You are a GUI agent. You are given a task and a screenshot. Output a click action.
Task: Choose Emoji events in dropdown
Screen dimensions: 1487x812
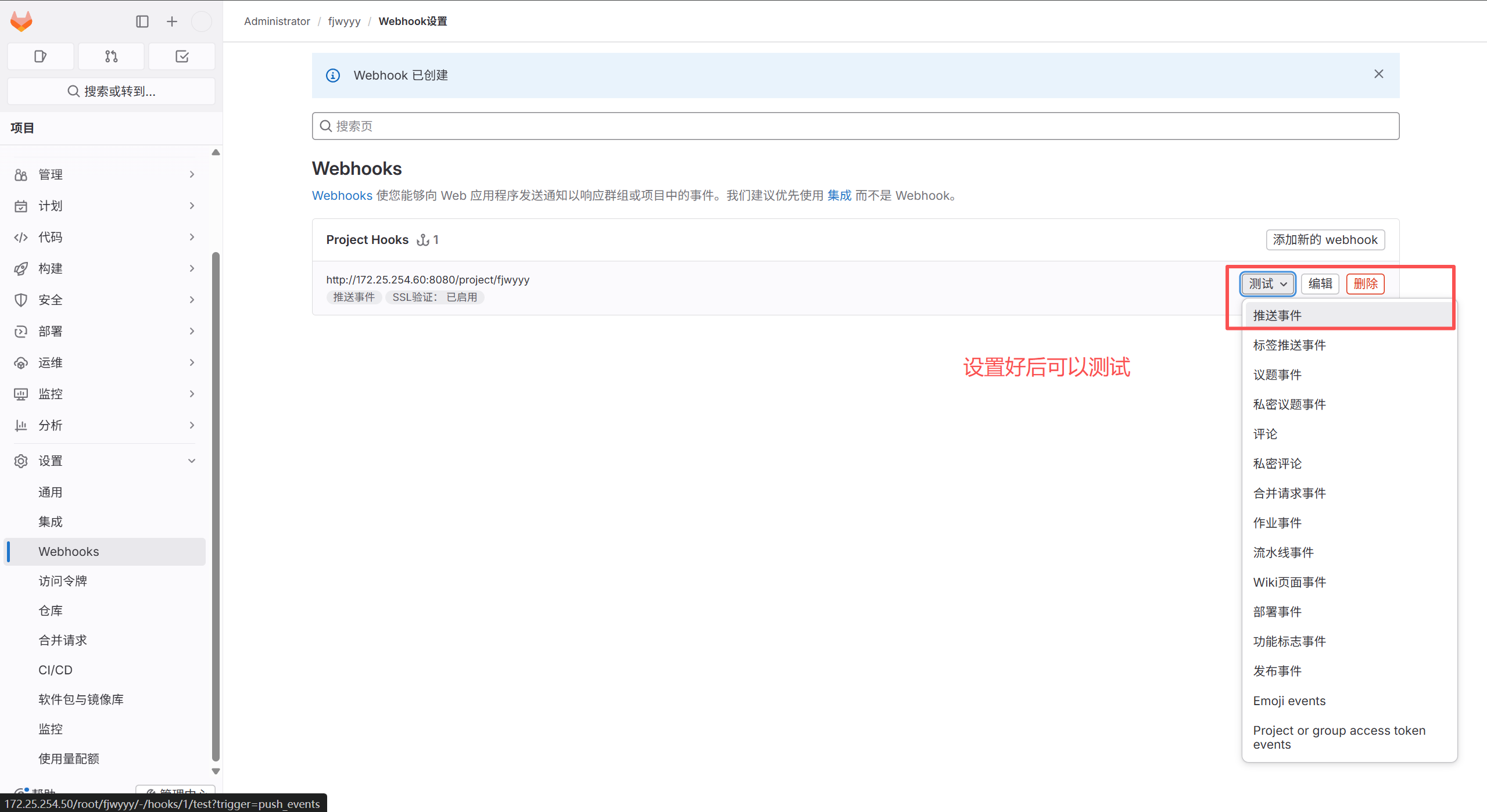pyautogui.click(x=1289, y=700)
